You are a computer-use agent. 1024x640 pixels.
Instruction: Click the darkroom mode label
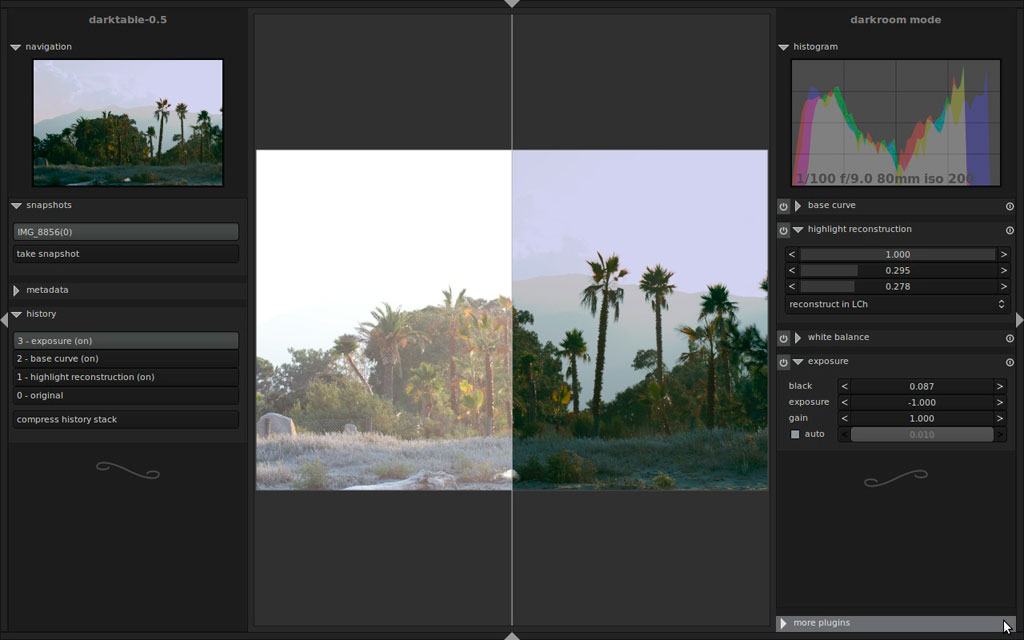895,20
